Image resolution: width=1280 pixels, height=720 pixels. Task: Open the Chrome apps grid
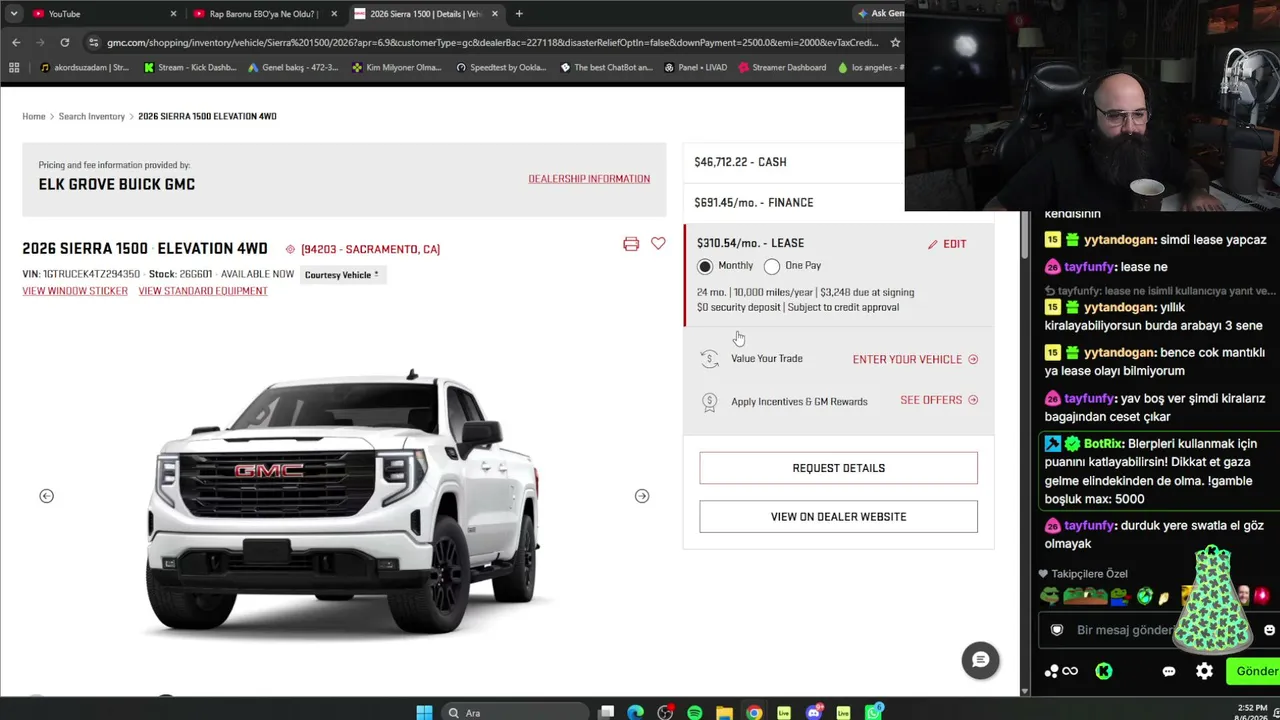pyautogui.click(x=14, y=68)
